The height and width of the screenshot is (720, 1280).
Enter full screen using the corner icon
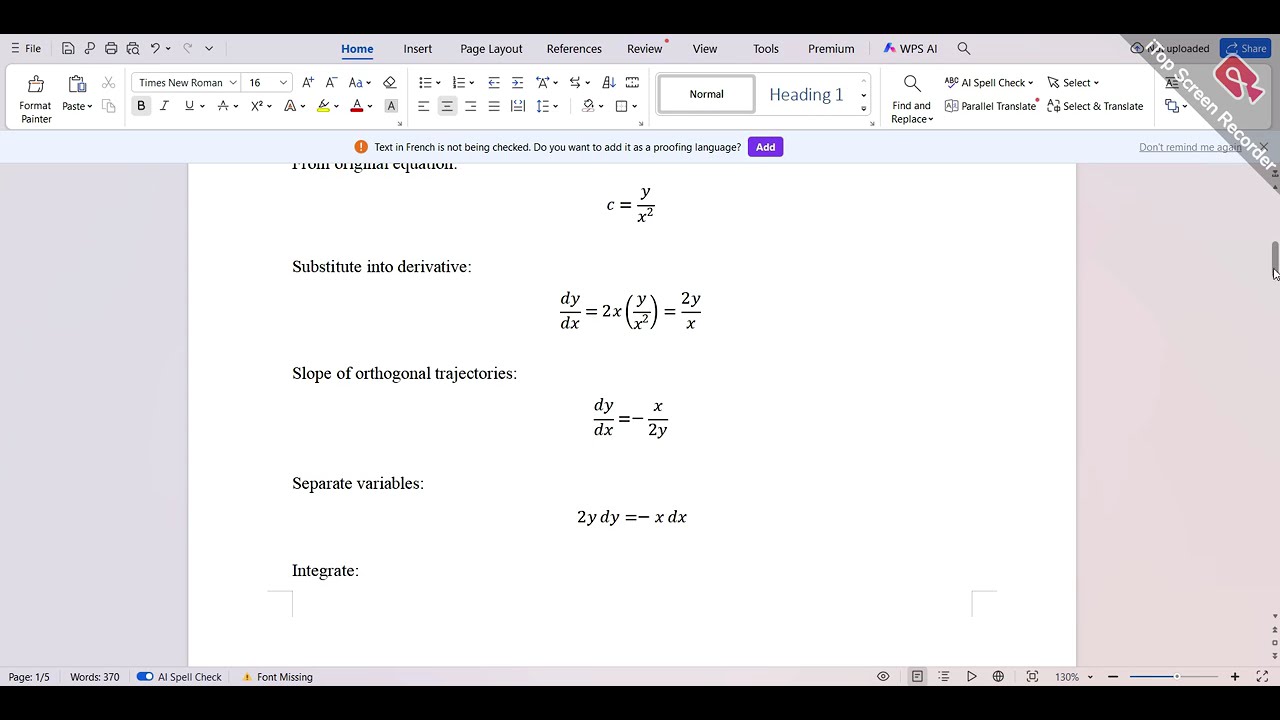pyautogui.click(x=1262, y=677)
